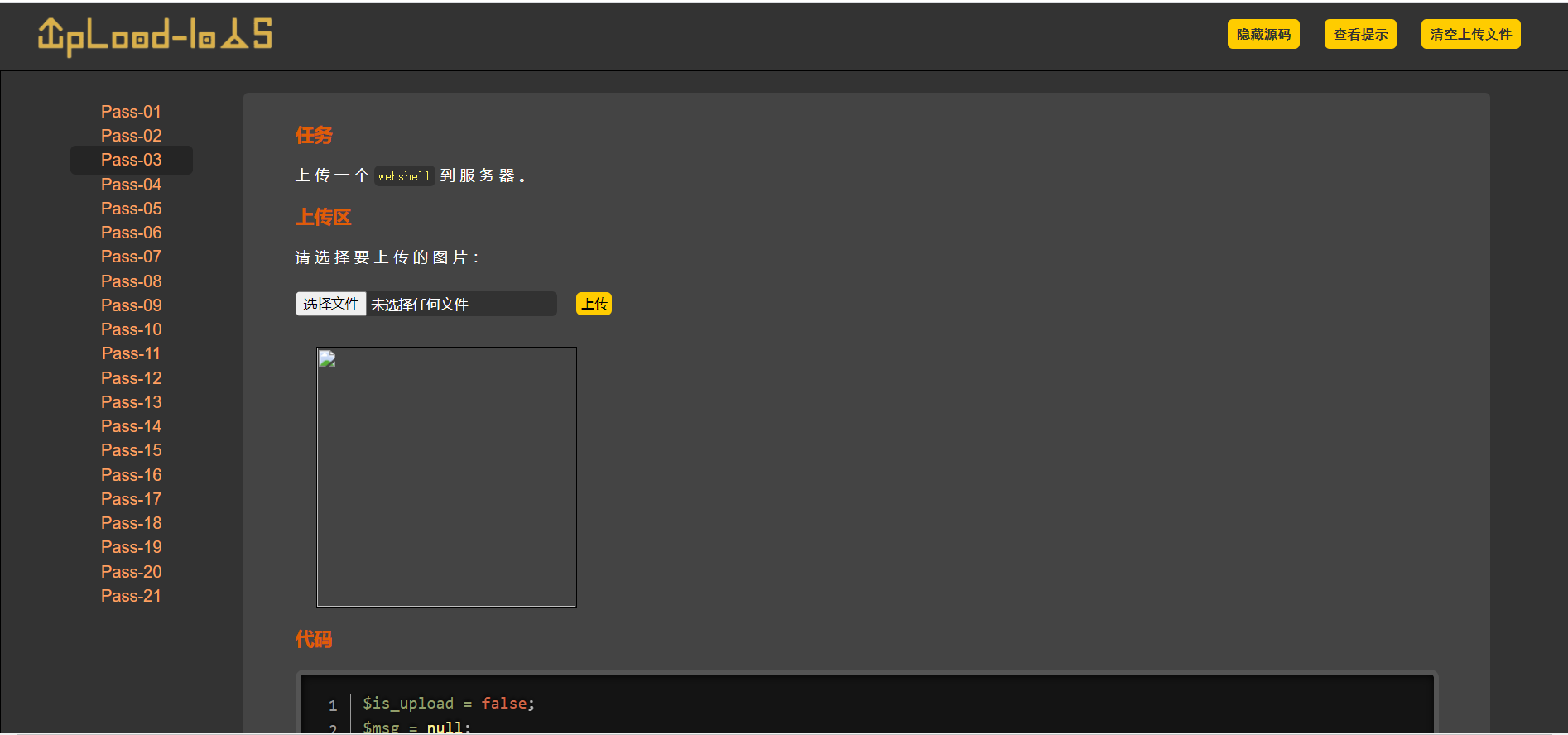Open Pass-19 challenge

(x=131, y=547)
